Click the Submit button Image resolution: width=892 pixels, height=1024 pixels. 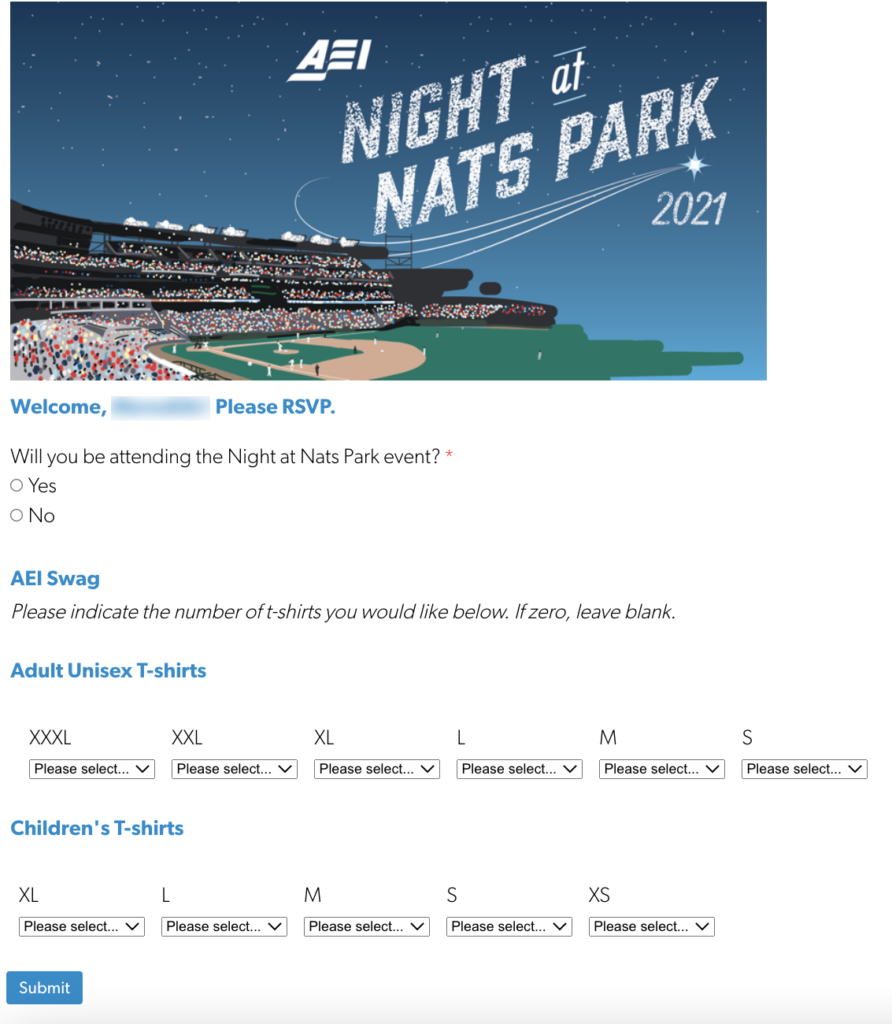44,988
